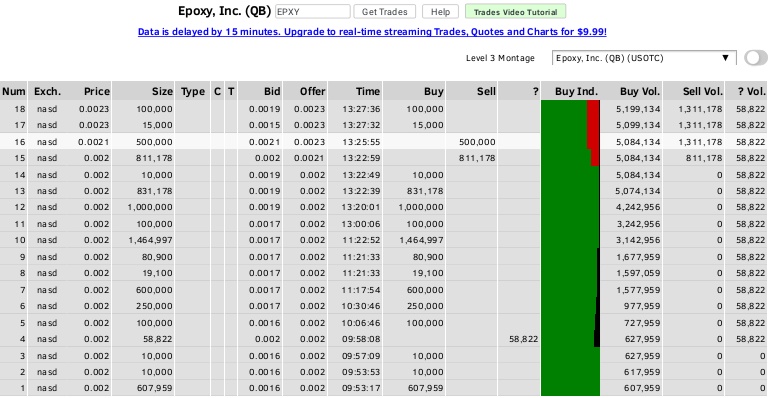
Task: Open the Trades Video Tutorial
Action: 515,12
